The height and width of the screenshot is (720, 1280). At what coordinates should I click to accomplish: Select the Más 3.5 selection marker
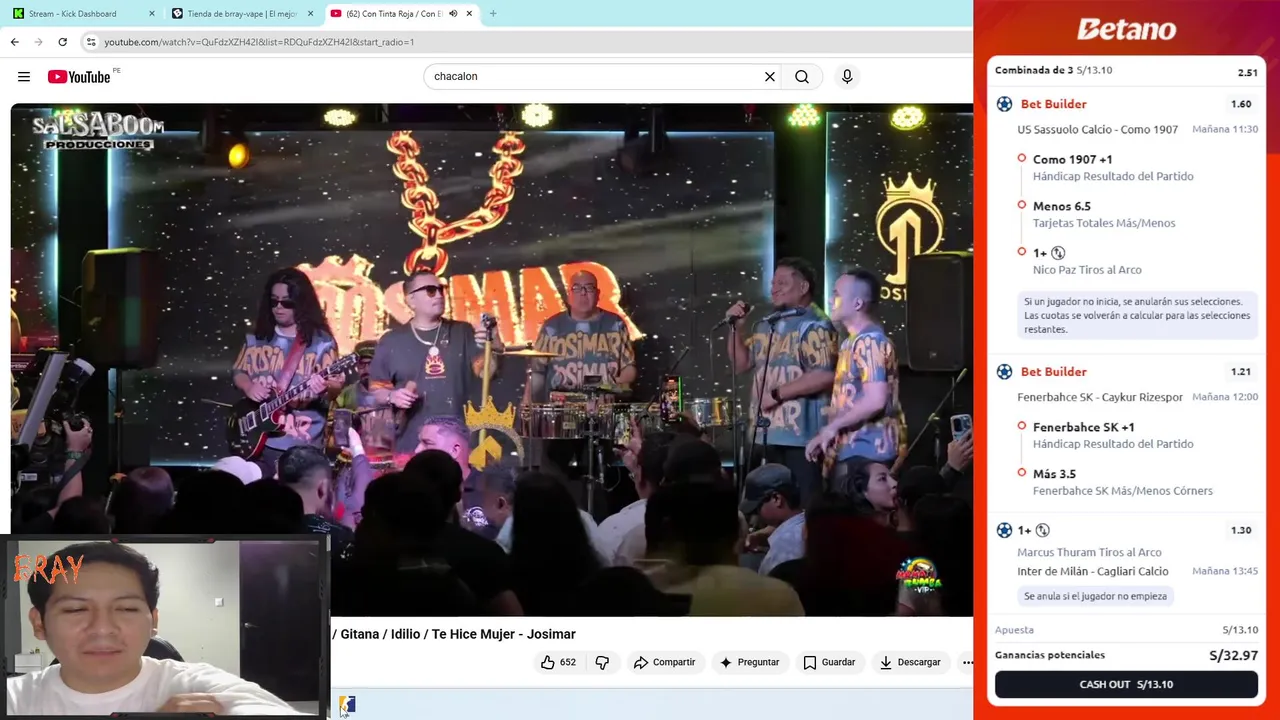point(1022,473)
